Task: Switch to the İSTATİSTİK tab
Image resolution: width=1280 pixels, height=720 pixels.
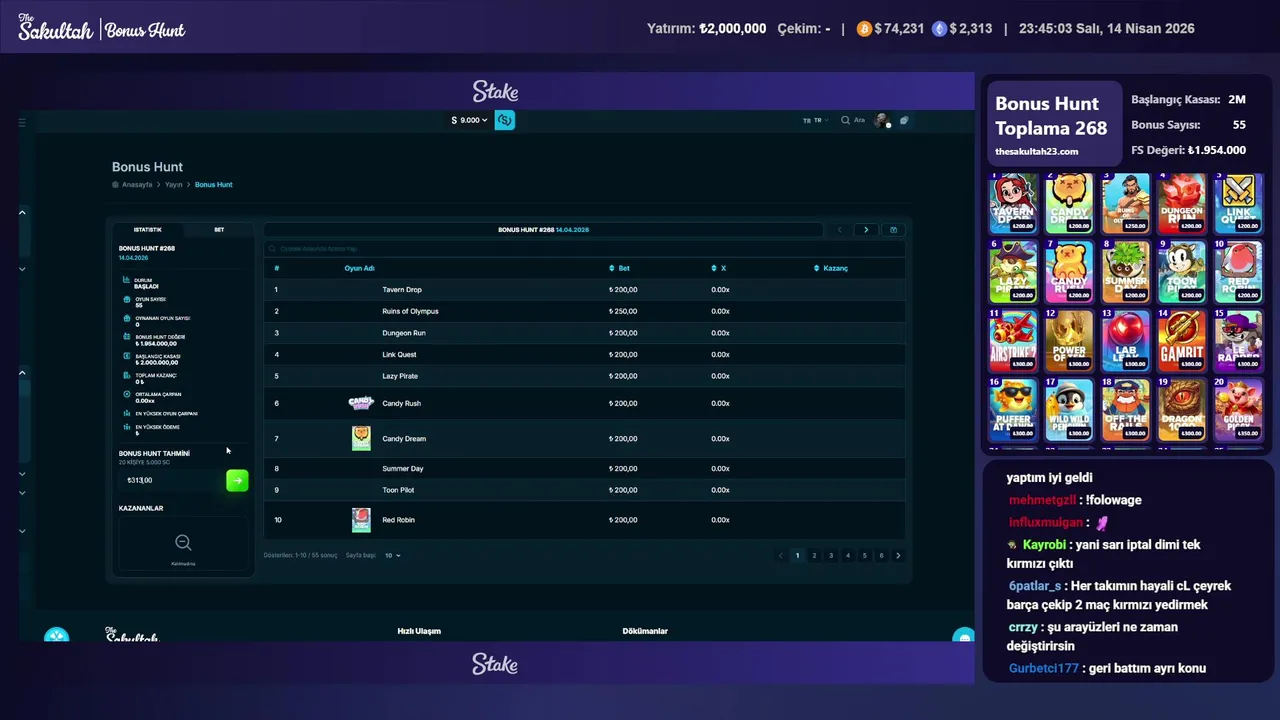Action: [x=148, y=230]
